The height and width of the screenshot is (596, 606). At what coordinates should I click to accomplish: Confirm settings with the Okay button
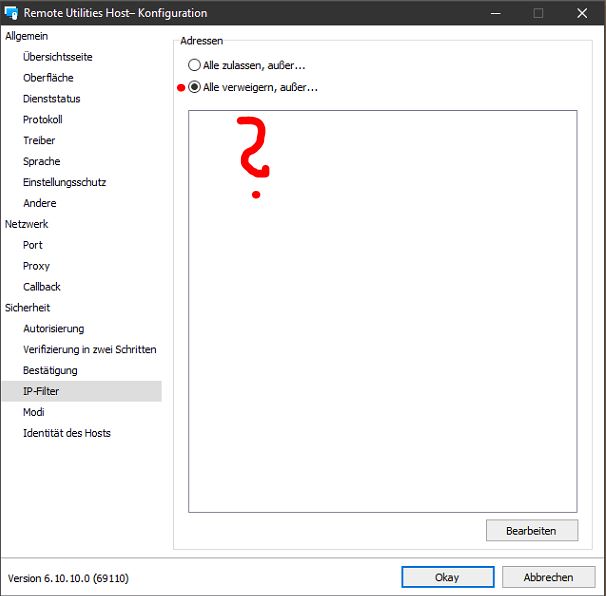tap(447, 577)
